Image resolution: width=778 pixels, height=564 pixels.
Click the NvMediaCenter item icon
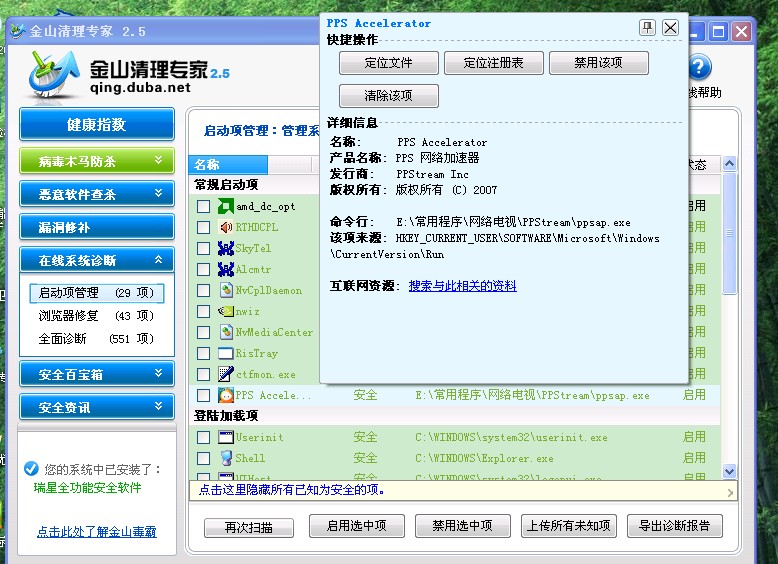(226, 332)
